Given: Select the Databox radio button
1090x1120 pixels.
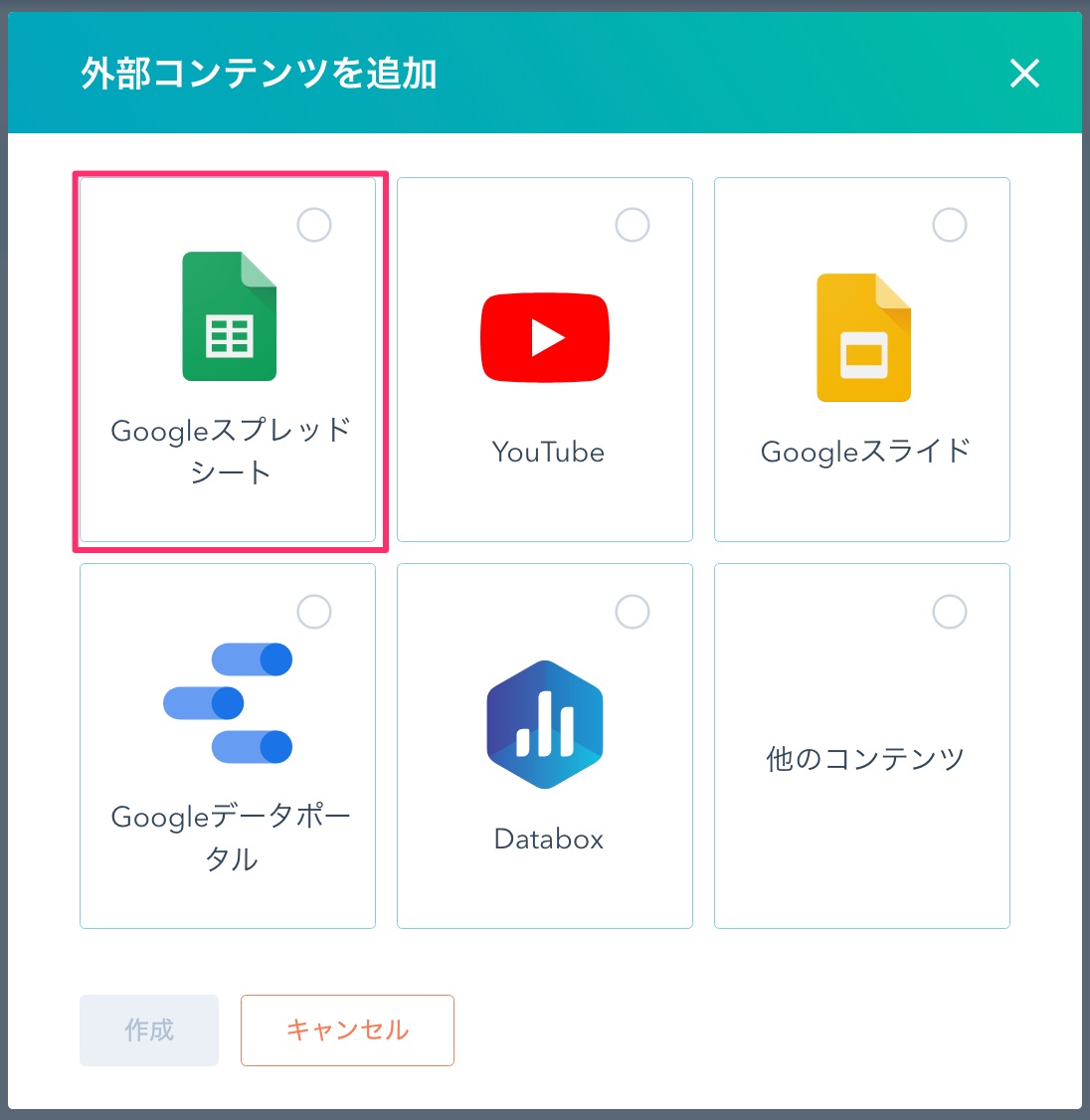Looking at the screenshot, I should point(633,612).
